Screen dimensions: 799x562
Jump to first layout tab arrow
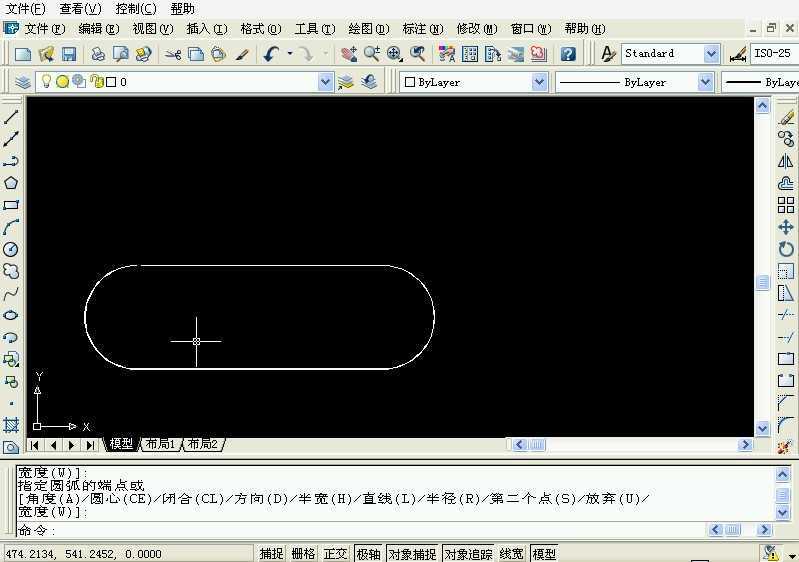[35, 445]
